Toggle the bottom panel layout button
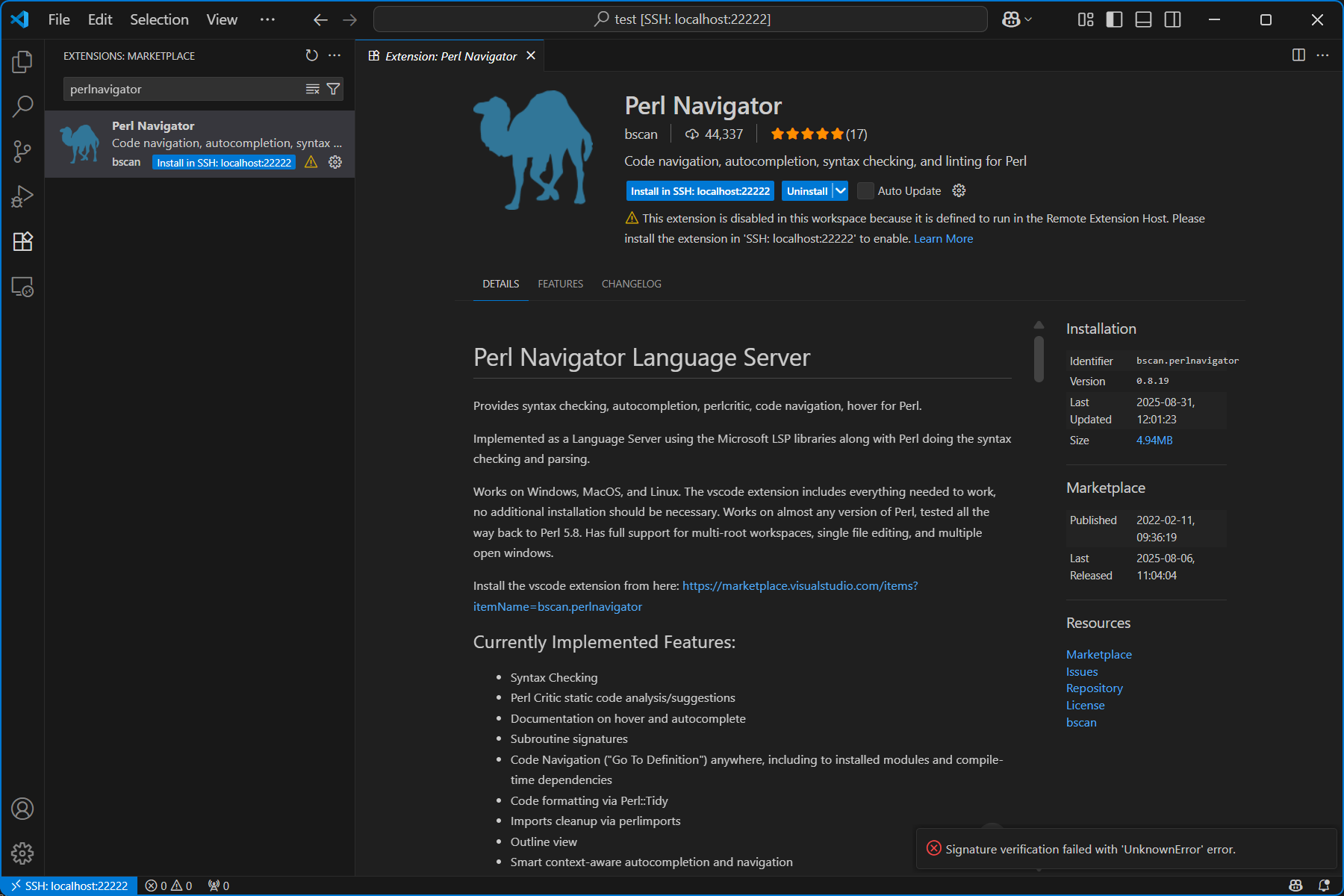This screenshot has width=1344, height=896. pyautogui.click(x=1143, y=19)
